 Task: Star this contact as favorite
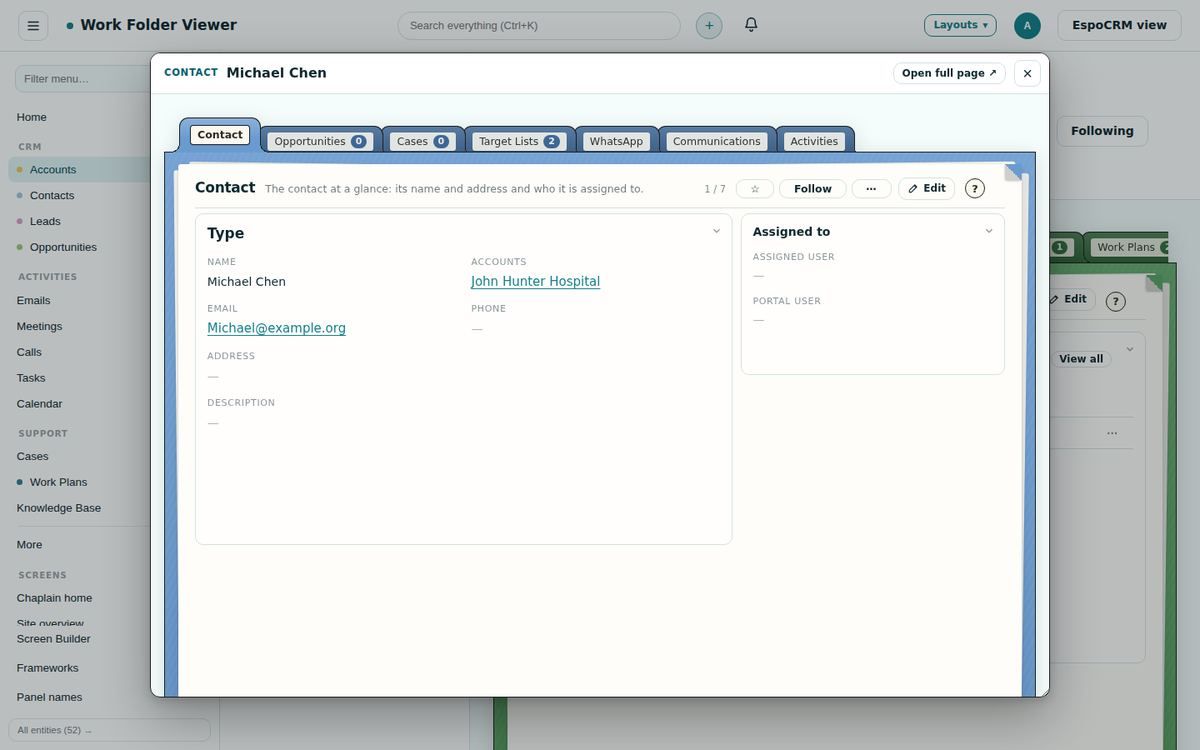pyautogui.click(x=755, y=188)
